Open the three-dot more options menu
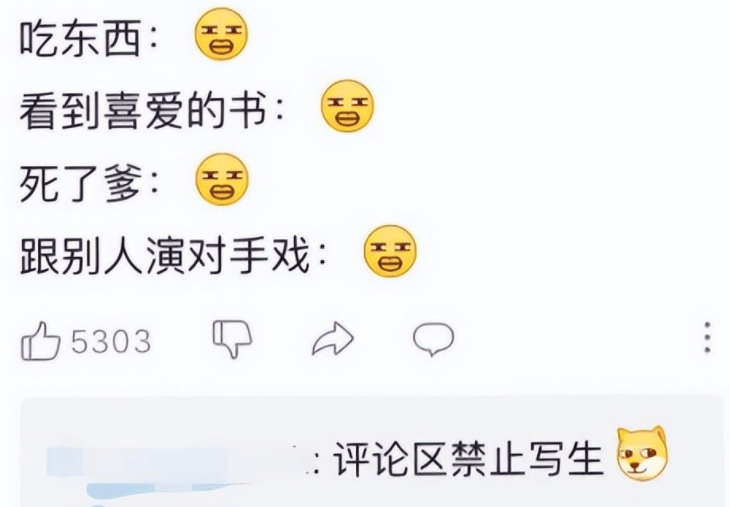 707,337
